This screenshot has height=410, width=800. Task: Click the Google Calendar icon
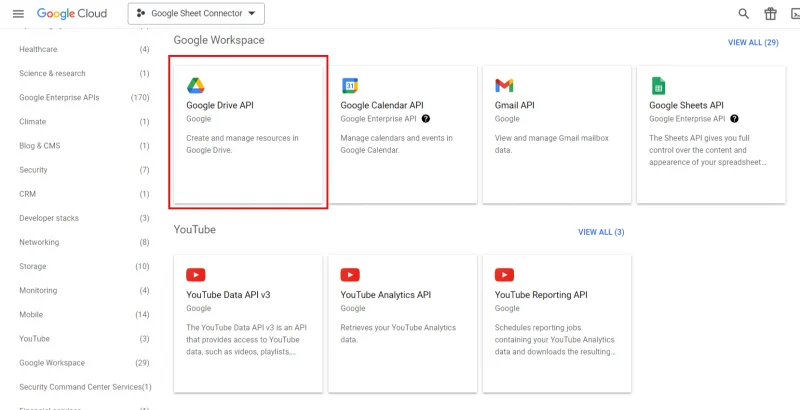(x=350, y=86)
